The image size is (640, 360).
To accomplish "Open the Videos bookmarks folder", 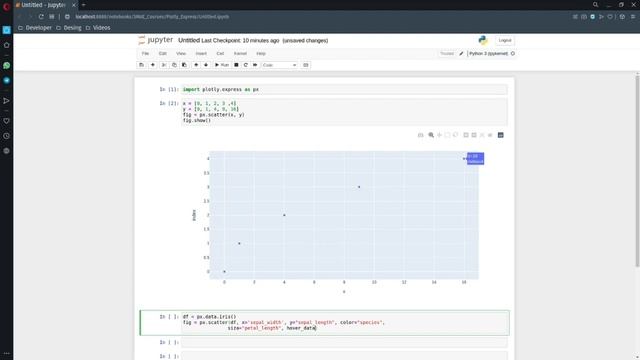I will tap(98, 28).
